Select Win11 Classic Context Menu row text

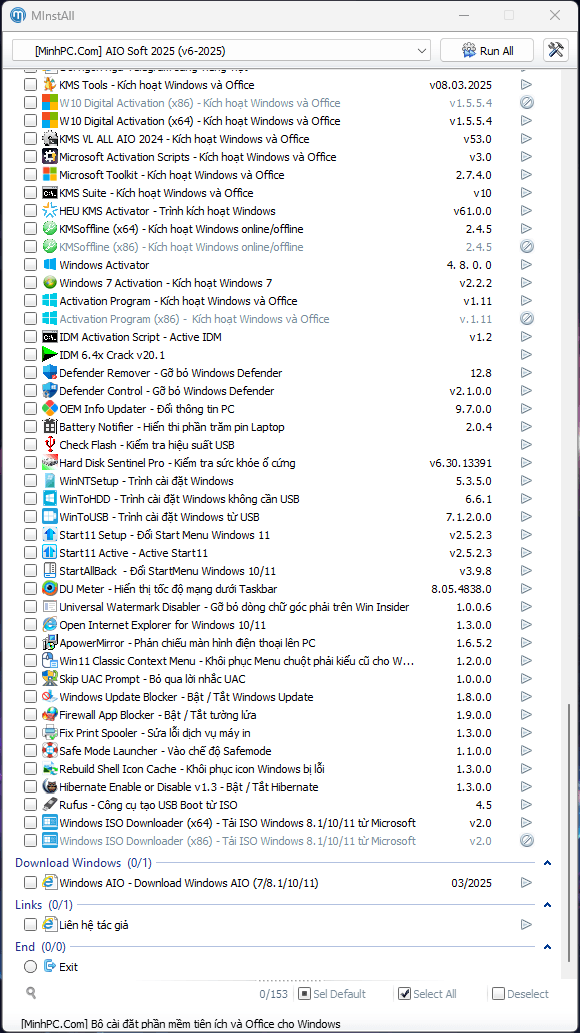click(237, 661)
